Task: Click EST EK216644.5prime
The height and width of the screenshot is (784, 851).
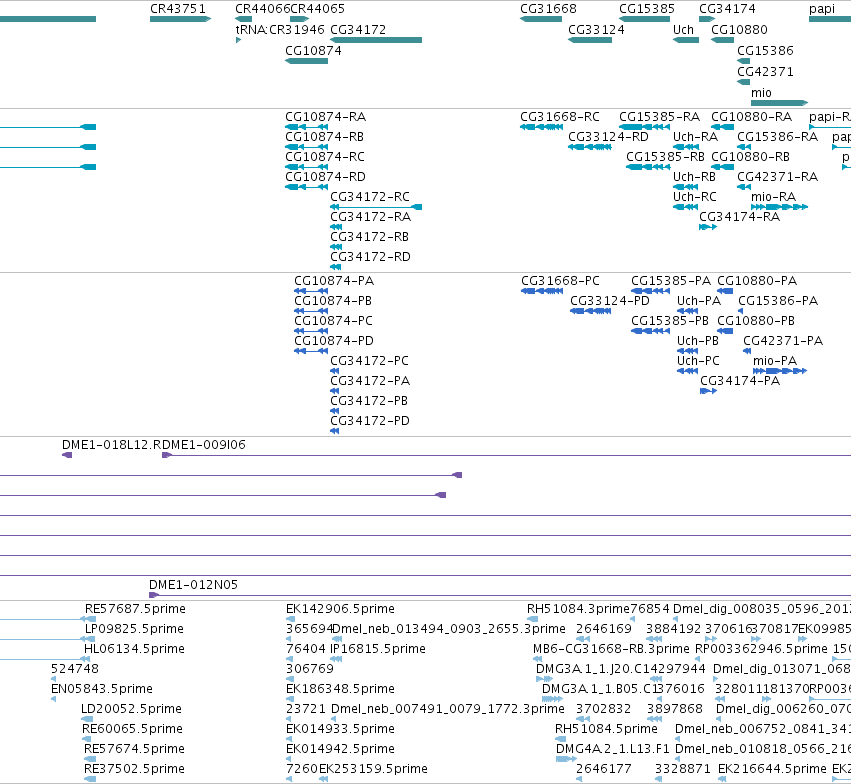Action: pyautogui.click(x=722, y=779)
